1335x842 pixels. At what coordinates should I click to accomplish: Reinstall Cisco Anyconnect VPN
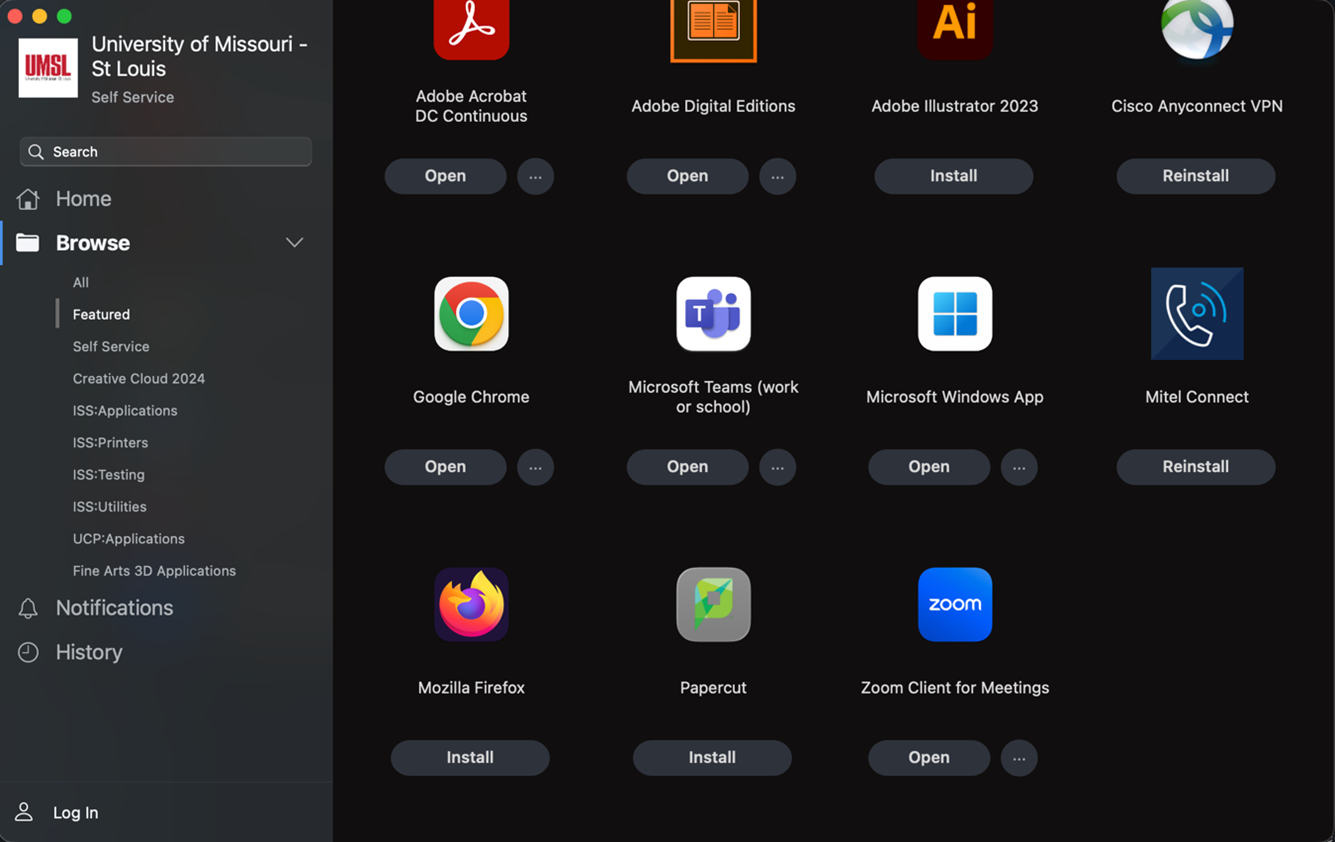(1195, 176)
